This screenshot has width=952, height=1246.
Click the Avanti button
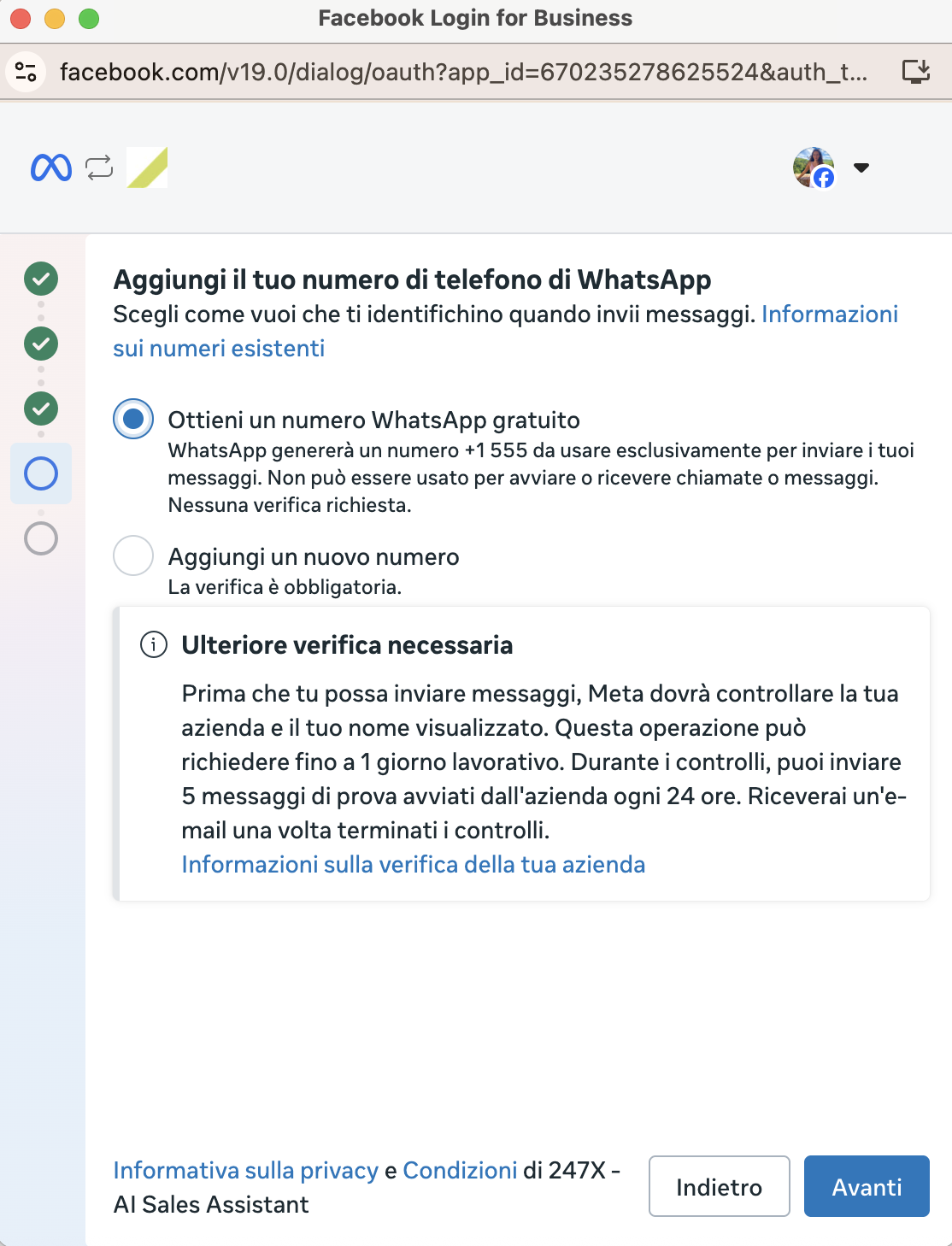point(867,1186)
